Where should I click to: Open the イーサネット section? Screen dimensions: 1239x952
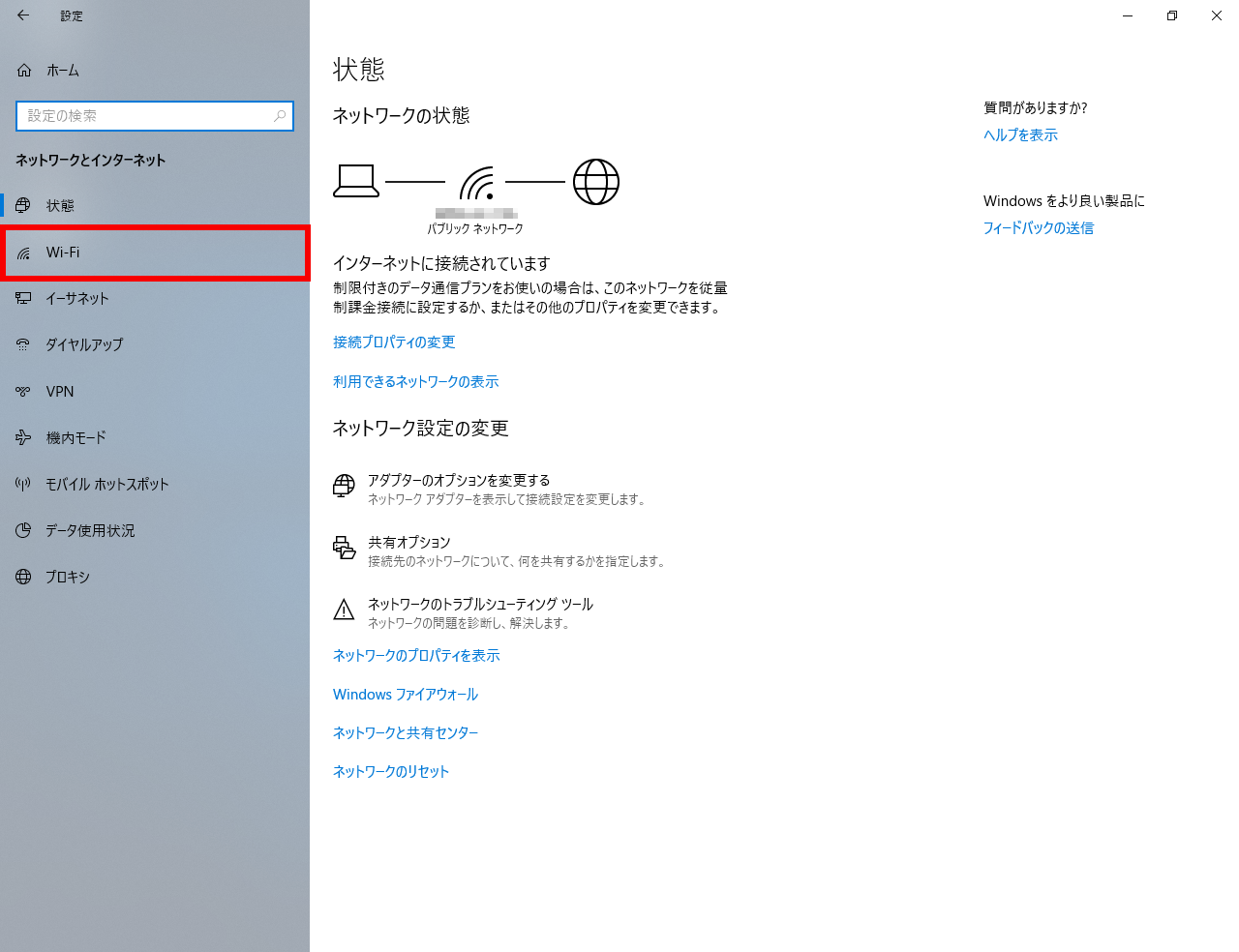point(155,298)
